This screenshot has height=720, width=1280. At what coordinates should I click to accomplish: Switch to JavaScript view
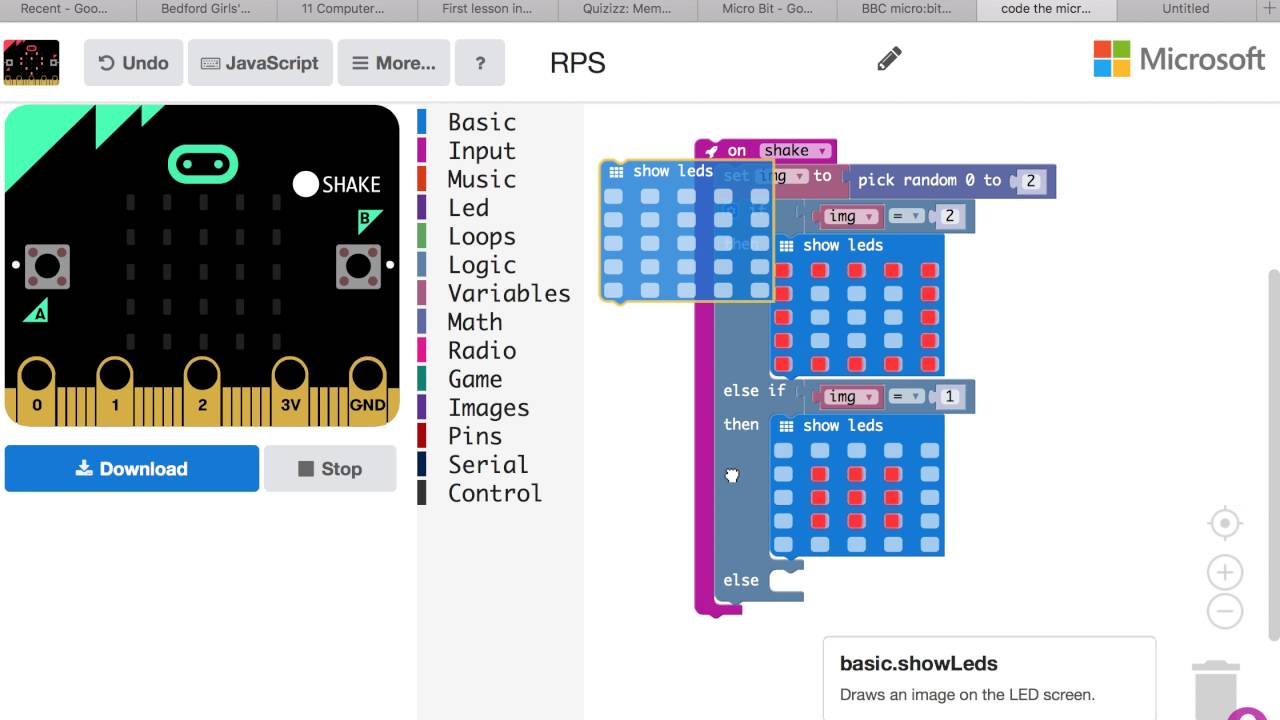(x=260, y=63)
